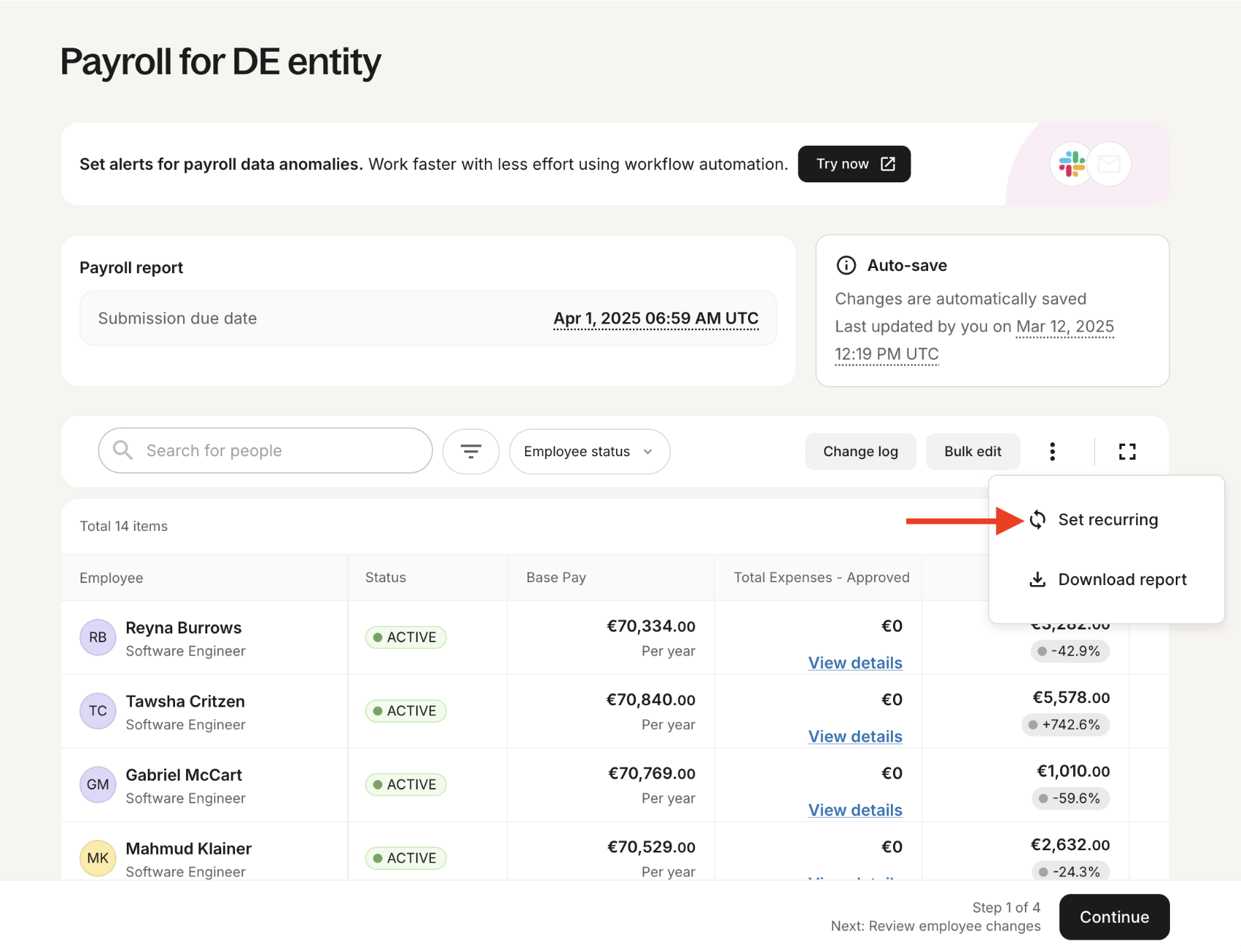The image size is (1241, 952).
Task: Open the Employee status dropdown
Action: pos(589,451)
